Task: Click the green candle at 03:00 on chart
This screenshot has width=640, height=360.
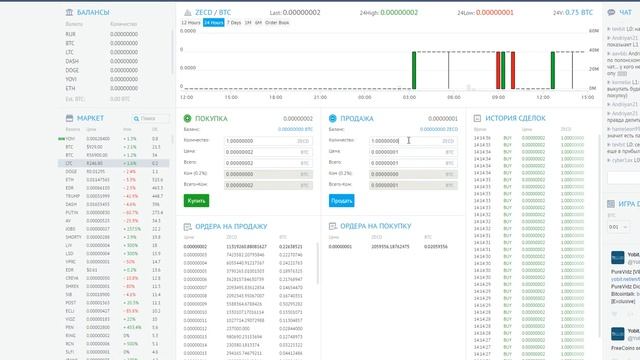Action: pos(414,70)
